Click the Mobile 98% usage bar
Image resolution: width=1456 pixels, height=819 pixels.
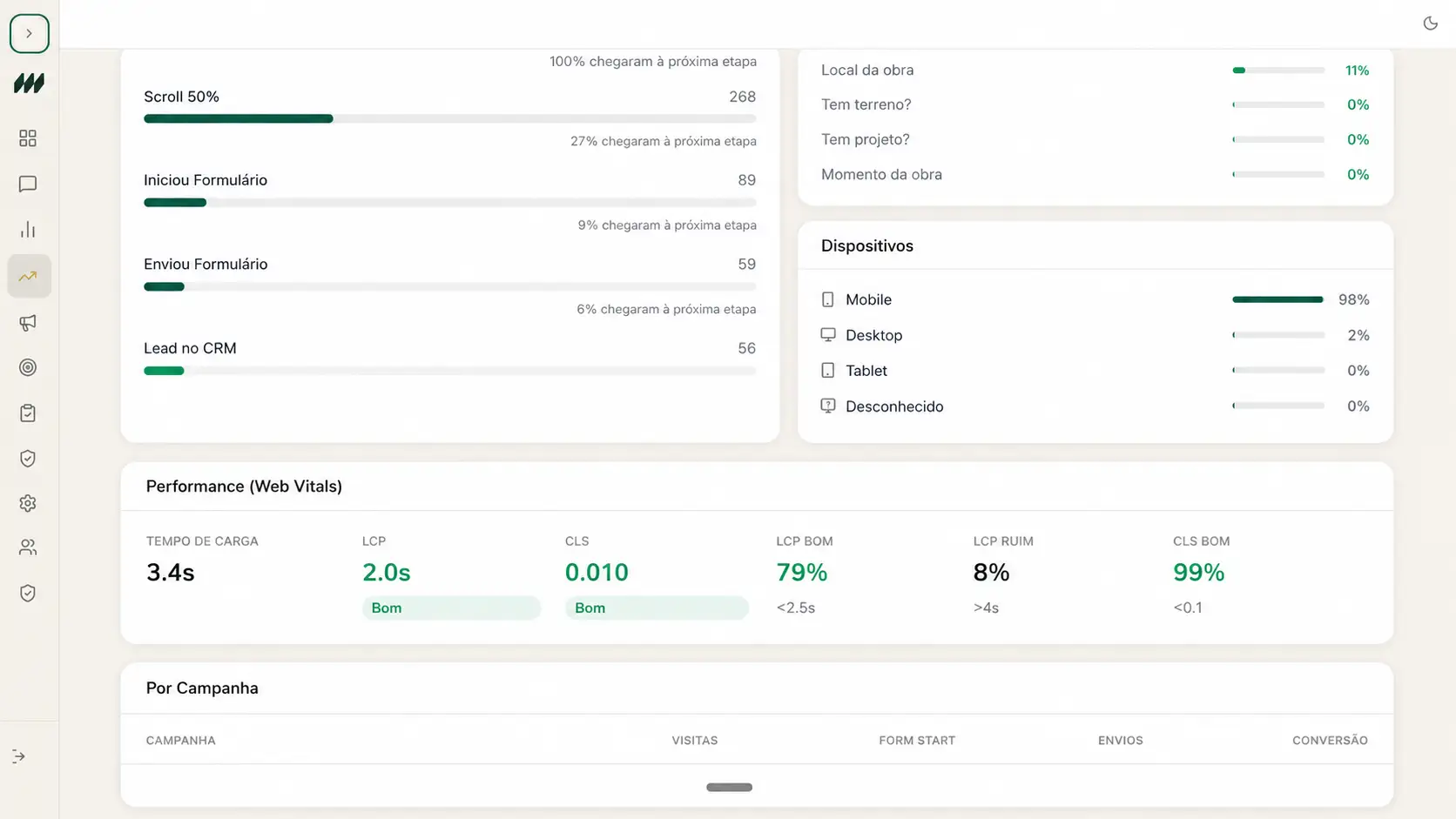[x=1278, y=299]
